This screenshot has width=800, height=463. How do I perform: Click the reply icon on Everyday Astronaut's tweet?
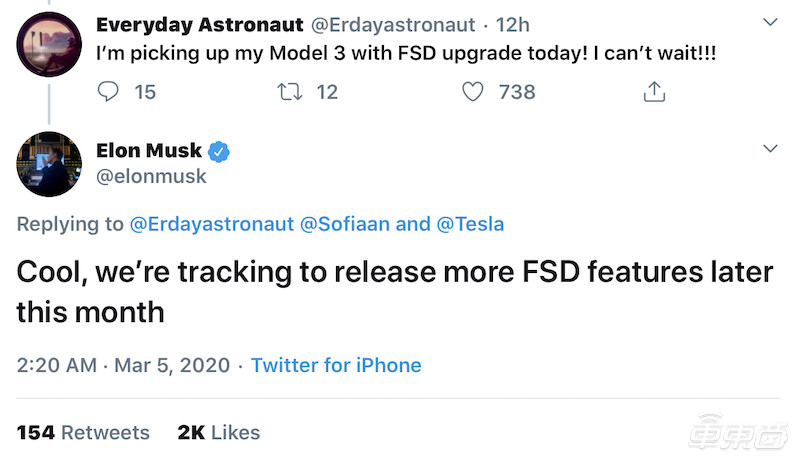[109, 92]
